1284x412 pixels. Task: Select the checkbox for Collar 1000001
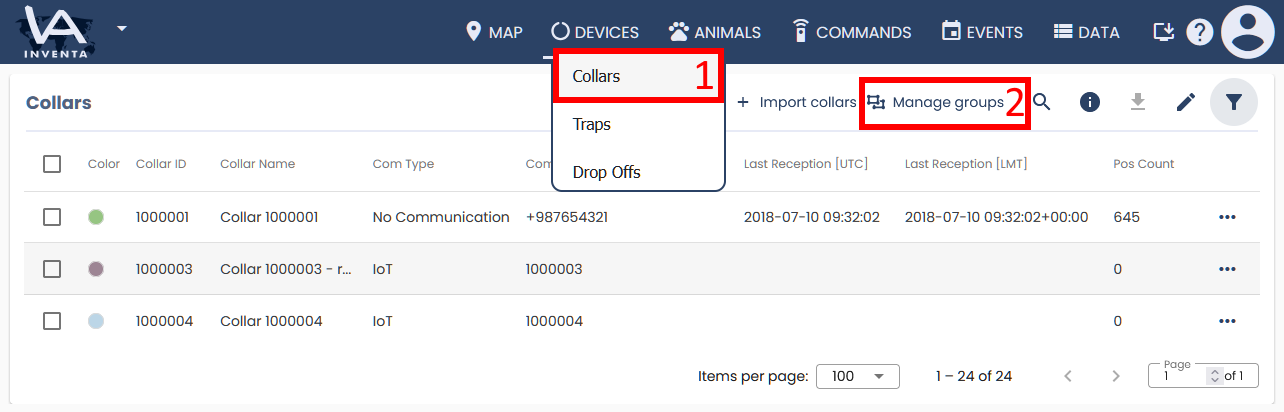click(x=52, y=217)
